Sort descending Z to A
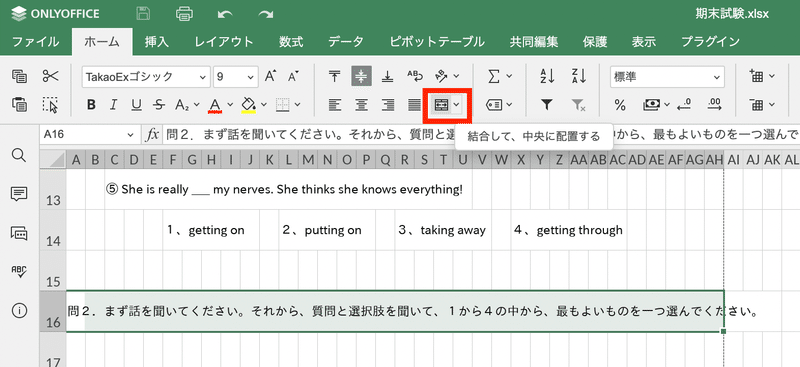This screenshot has width=800, height=367. pos(579,77)
